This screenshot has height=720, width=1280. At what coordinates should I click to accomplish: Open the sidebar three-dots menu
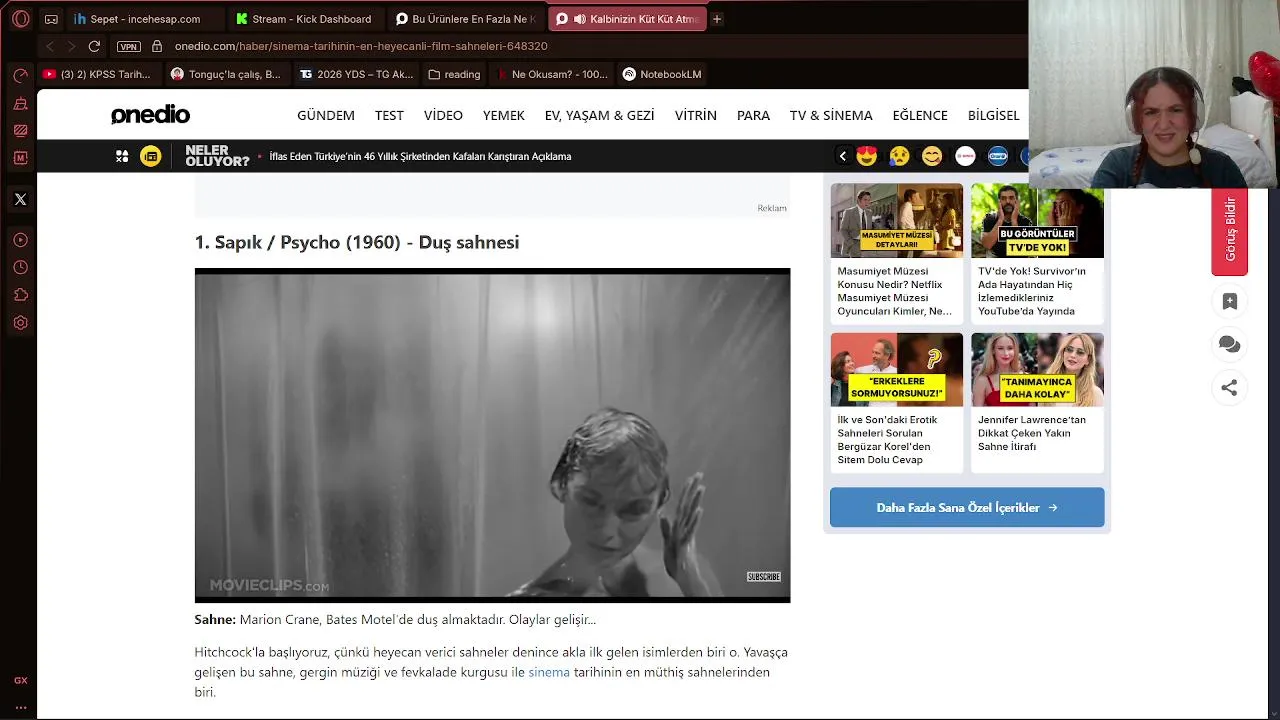click(20, 707)
